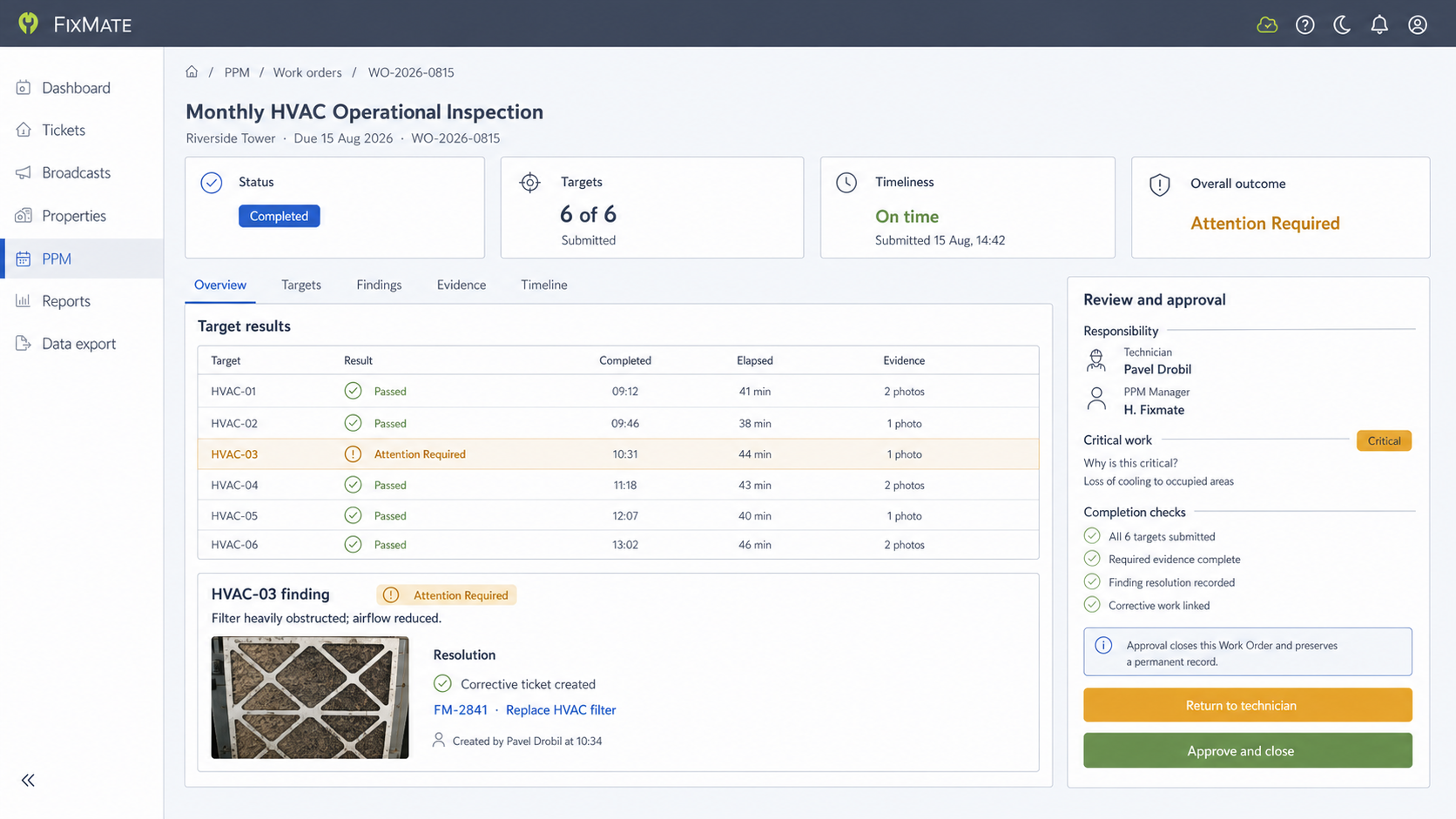The height and width of the screenshot is (819, 1456).
Task: Click the Properties sidebar icon
Action: tap(24, 215)
